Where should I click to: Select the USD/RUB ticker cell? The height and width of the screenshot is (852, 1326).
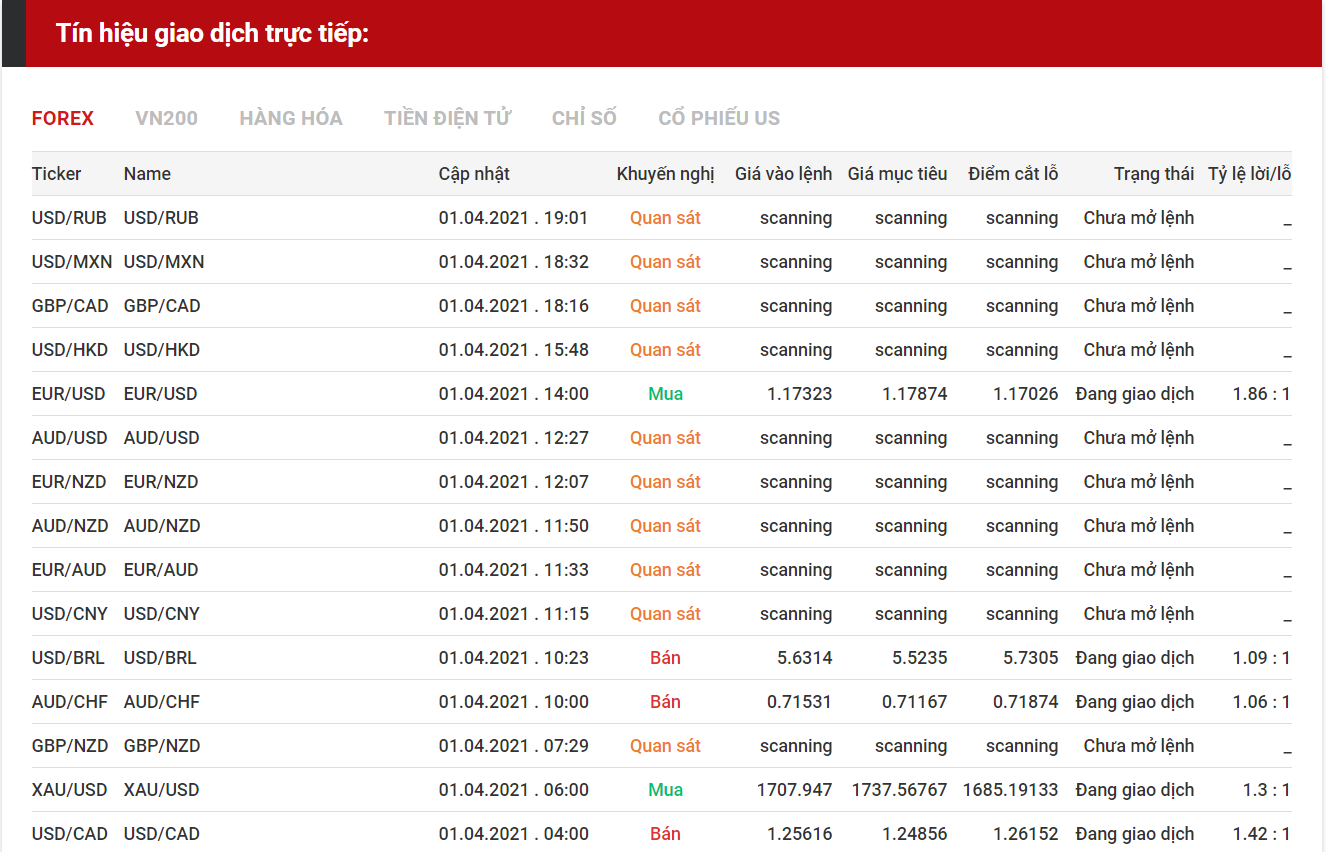click(69, 218)
